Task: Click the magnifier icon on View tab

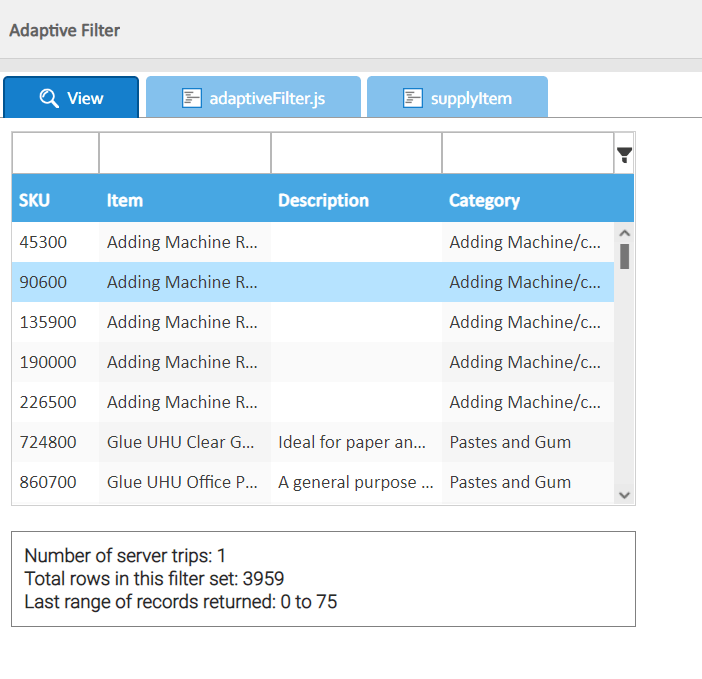Action: 49,98
